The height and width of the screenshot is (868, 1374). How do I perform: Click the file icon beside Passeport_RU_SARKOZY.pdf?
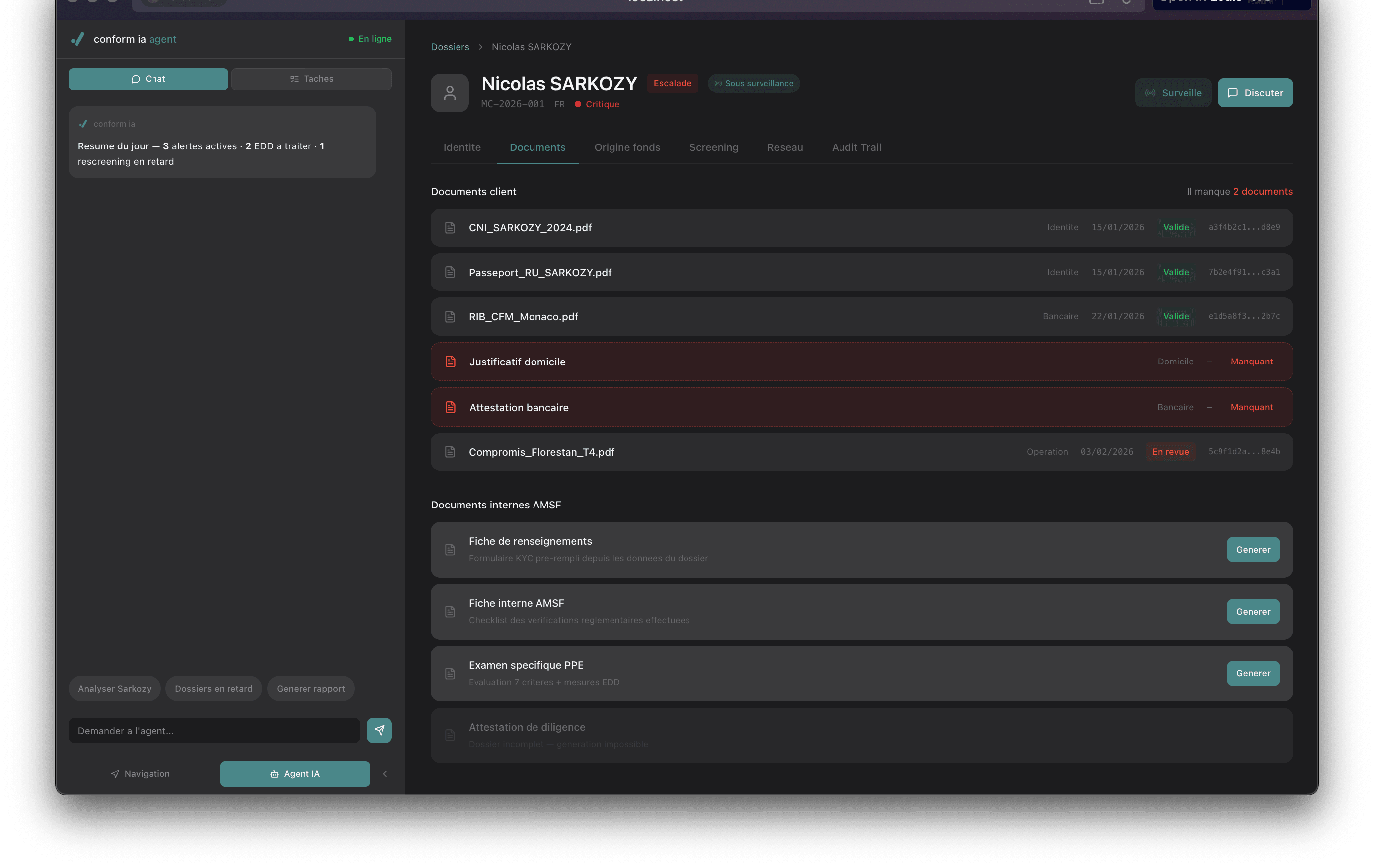click(451, 272)
